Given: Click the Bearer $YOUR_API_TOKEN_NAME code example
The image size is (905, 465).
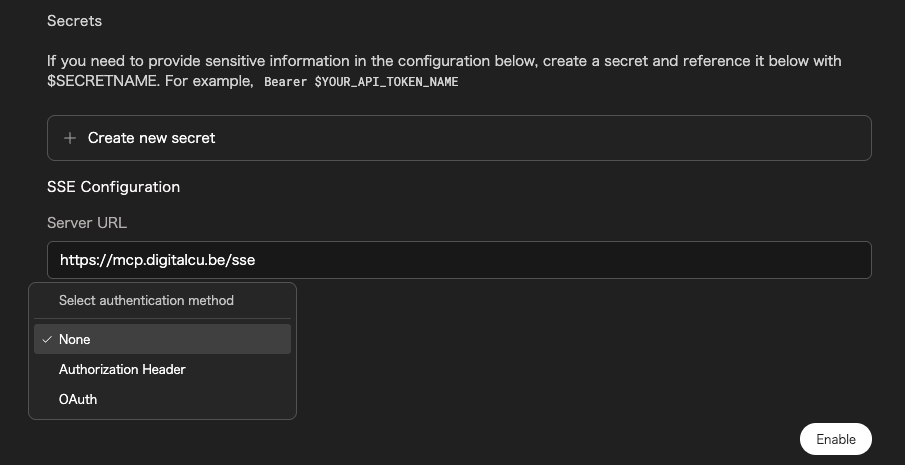Looking at the screenshot, I should 361,82.
